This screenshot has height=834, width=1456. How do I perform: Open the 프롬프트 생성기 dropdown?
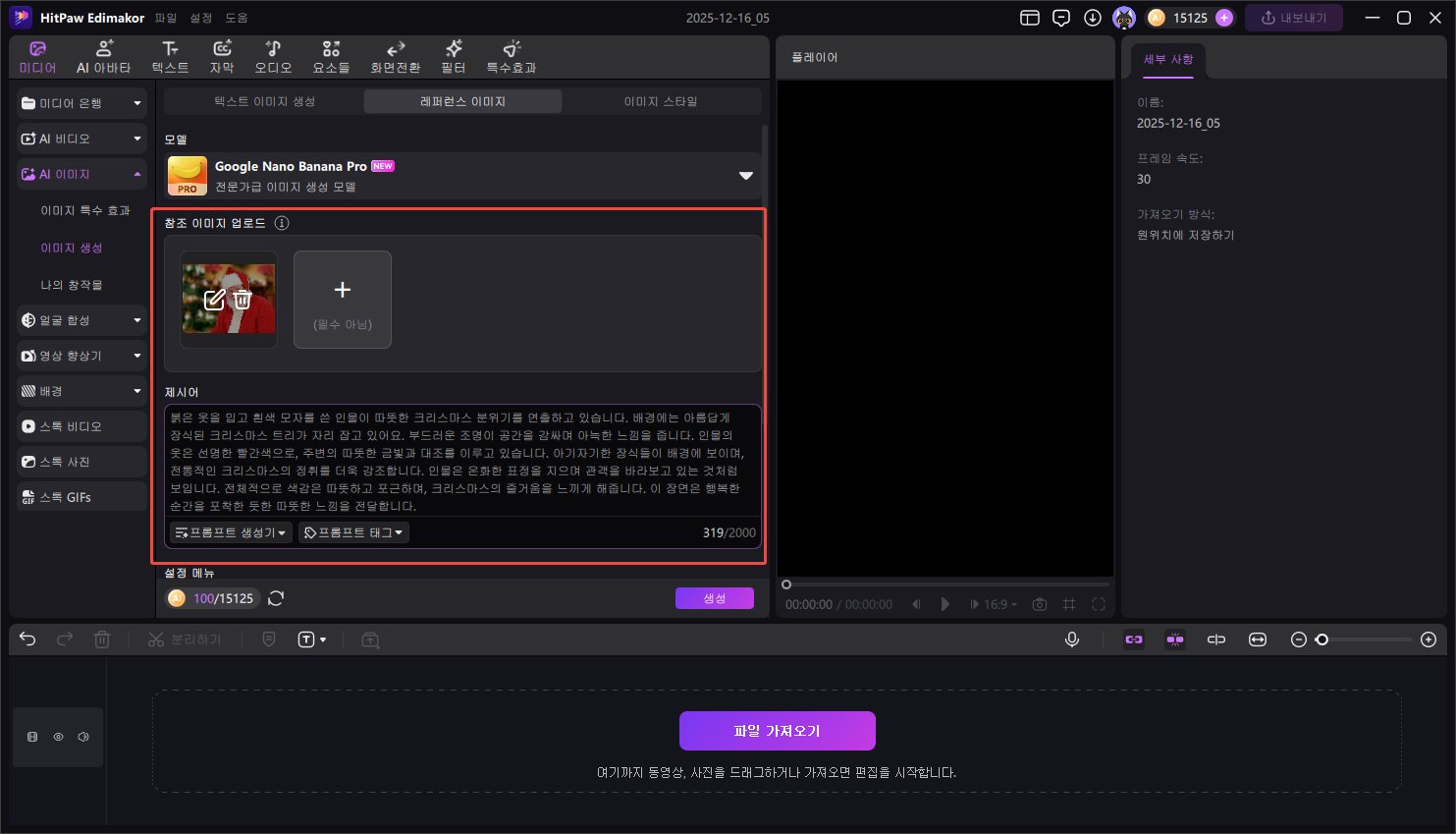[231, 531]
